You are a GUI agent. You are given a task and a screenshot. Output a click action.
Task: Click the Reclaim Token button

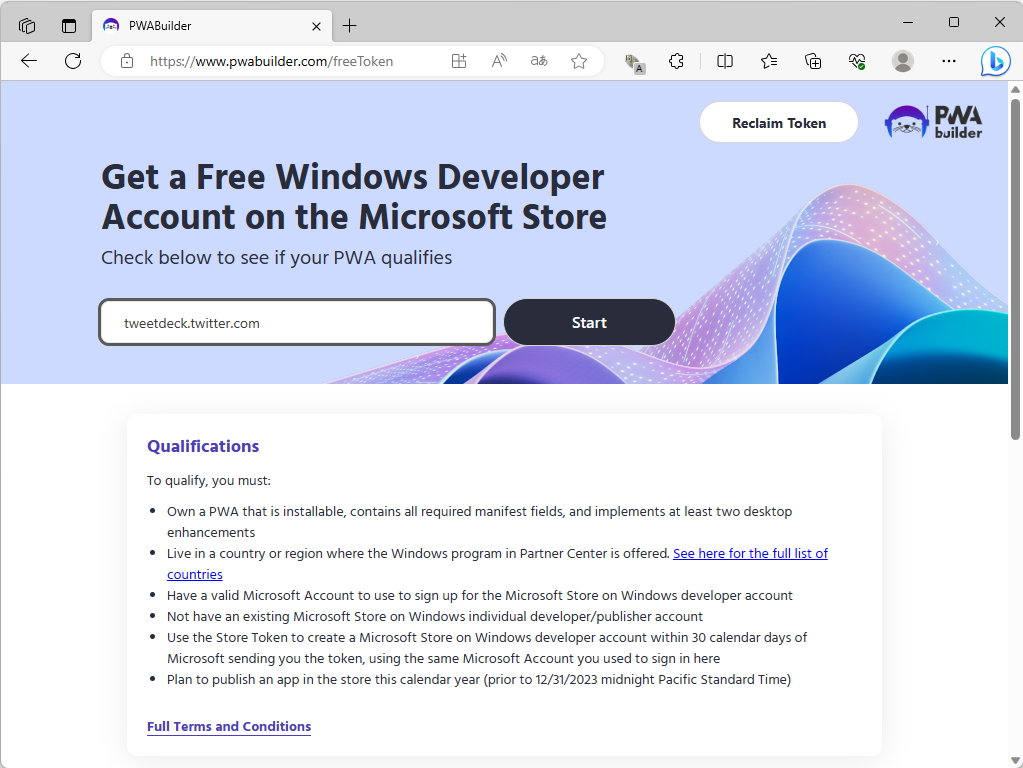coord(778,122)
